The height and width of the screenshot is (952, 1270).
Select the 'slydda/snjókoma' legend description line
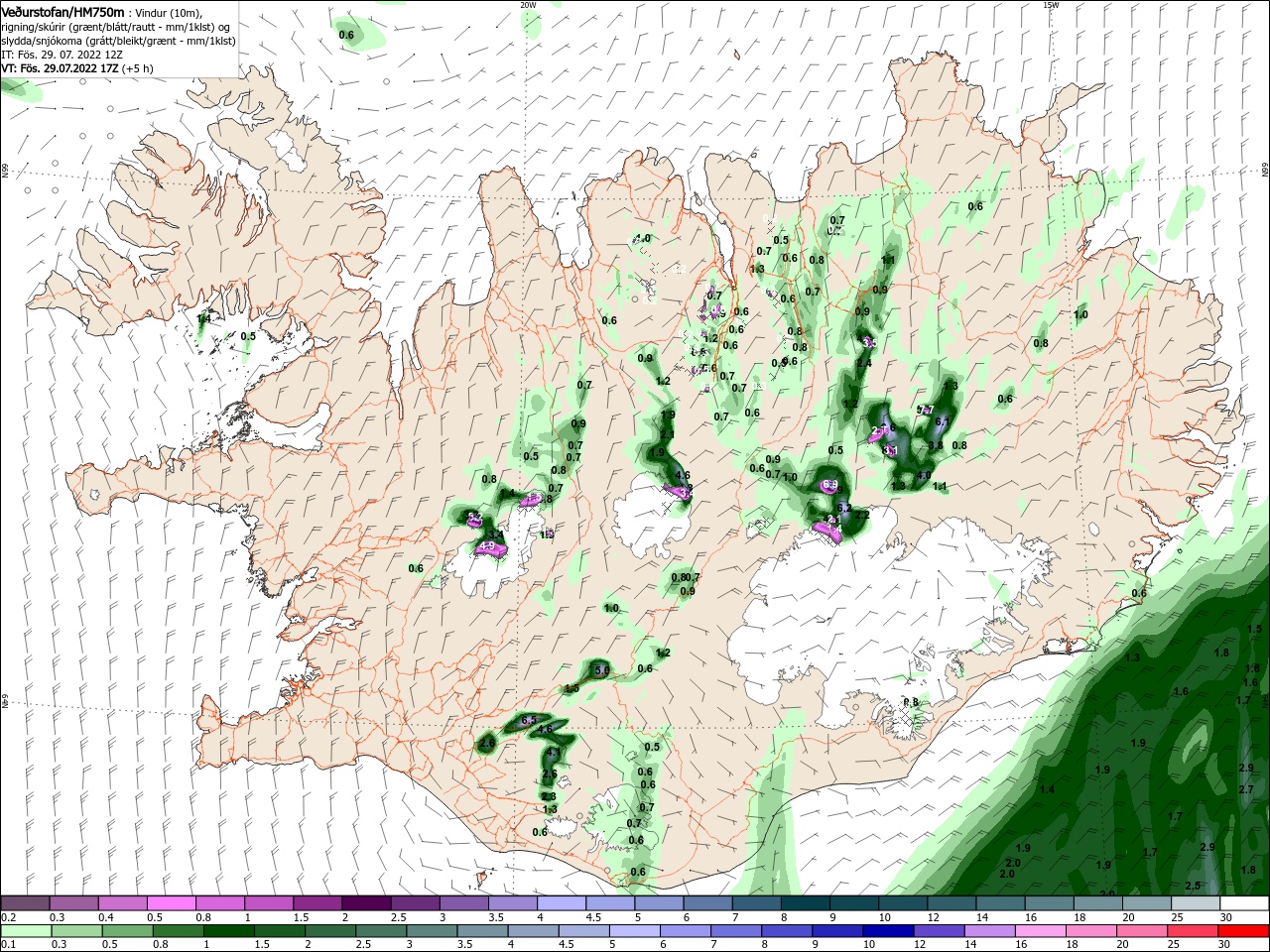coord(118,41)
